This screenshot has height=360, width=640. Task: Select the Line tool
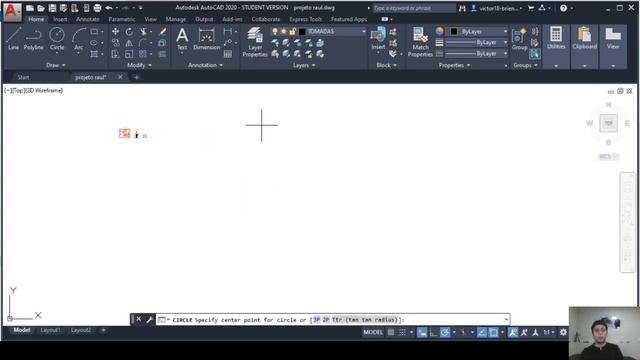(x=13, y=38)
